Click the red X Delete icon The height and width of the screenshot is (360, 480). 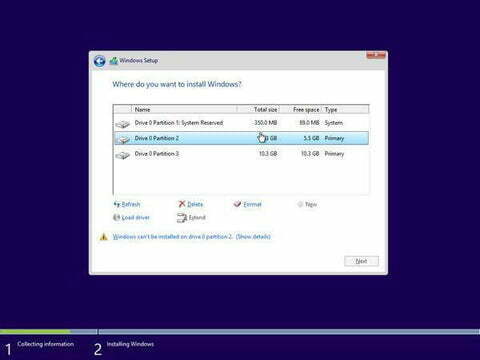(182, 204)
